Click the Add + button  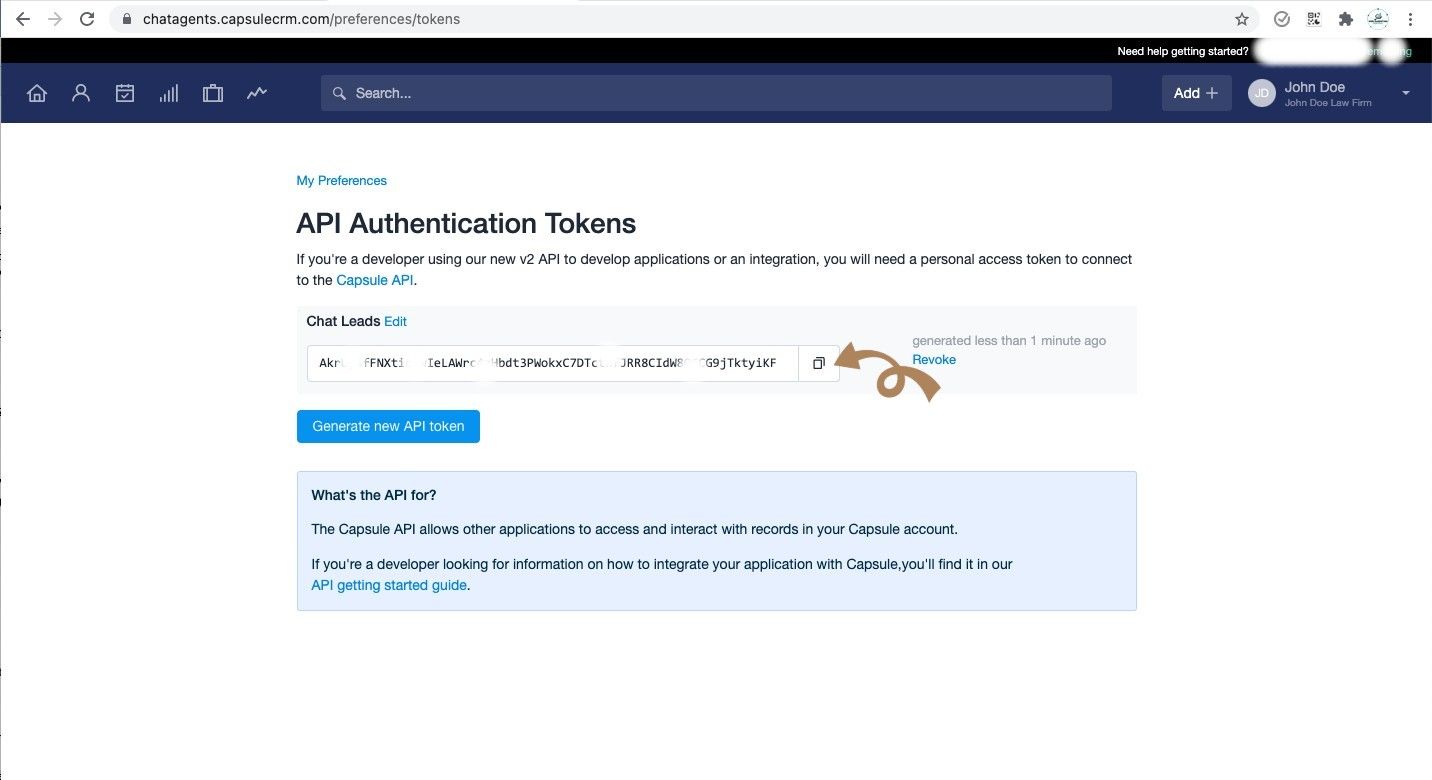click(x=1196, y=93)
